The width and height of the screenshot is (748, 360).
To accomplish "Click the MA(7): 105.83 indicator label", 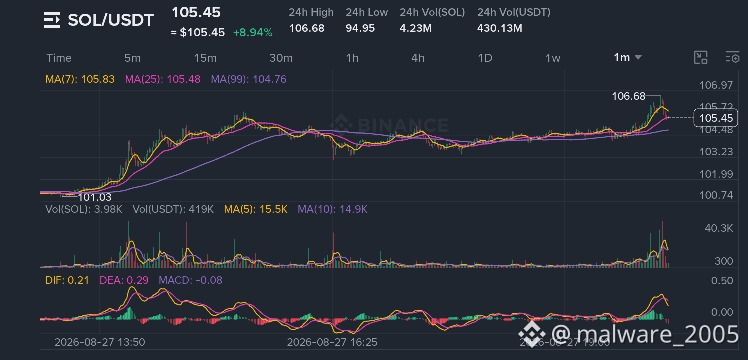I will coord(80,79).
